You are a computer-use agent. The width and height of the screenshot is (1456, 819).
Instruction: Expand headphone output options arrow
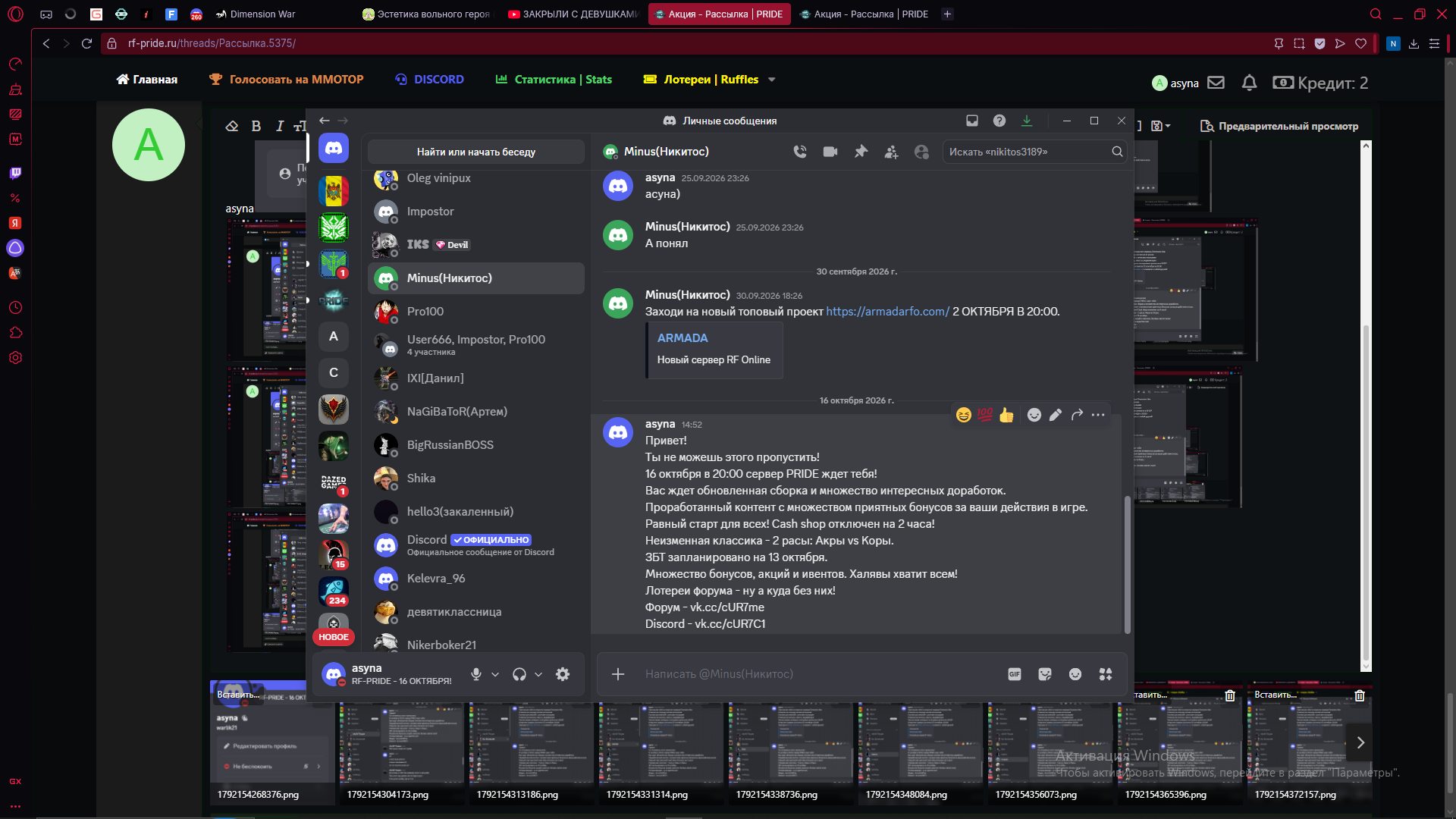click(538, 674)
